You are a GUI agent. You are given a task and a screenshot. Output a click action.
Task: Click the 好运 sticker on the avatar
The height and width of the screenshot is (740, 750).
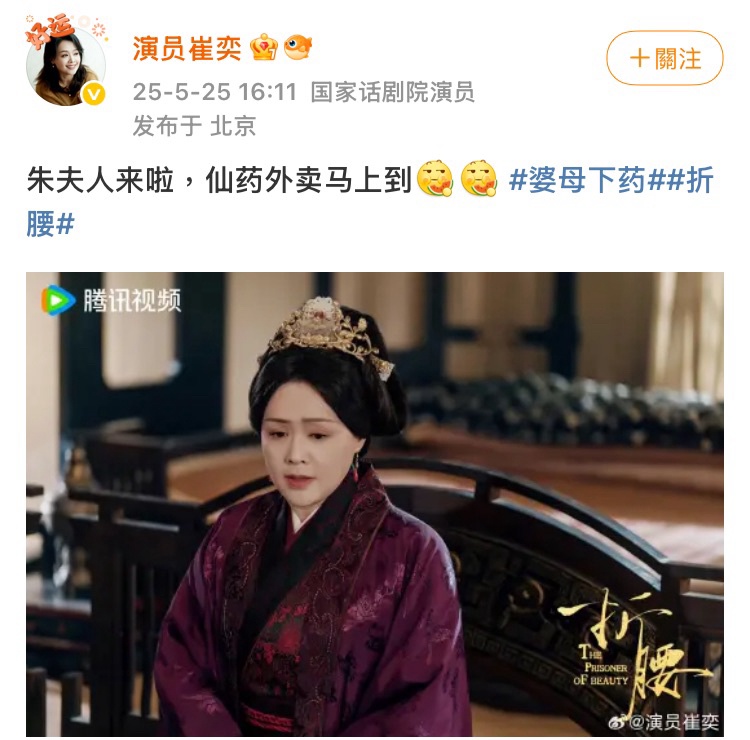[49, 30]
